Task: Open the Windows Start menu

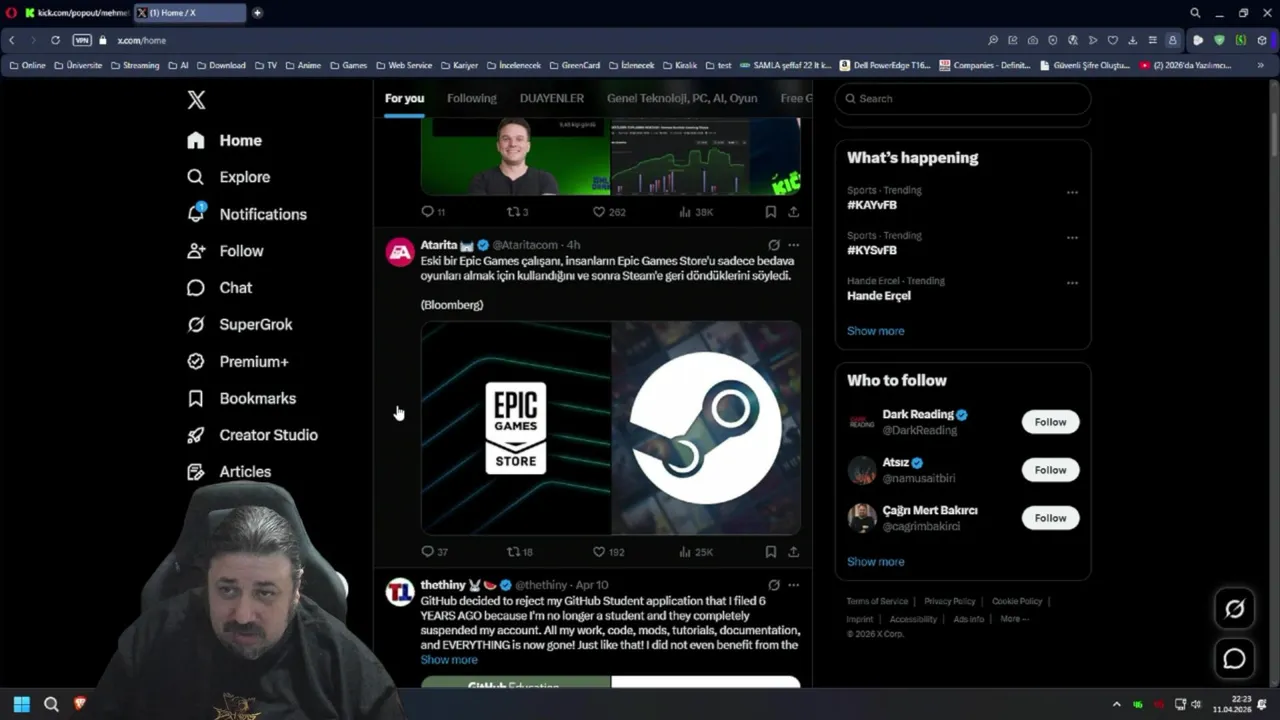Action: coord(21,704)
